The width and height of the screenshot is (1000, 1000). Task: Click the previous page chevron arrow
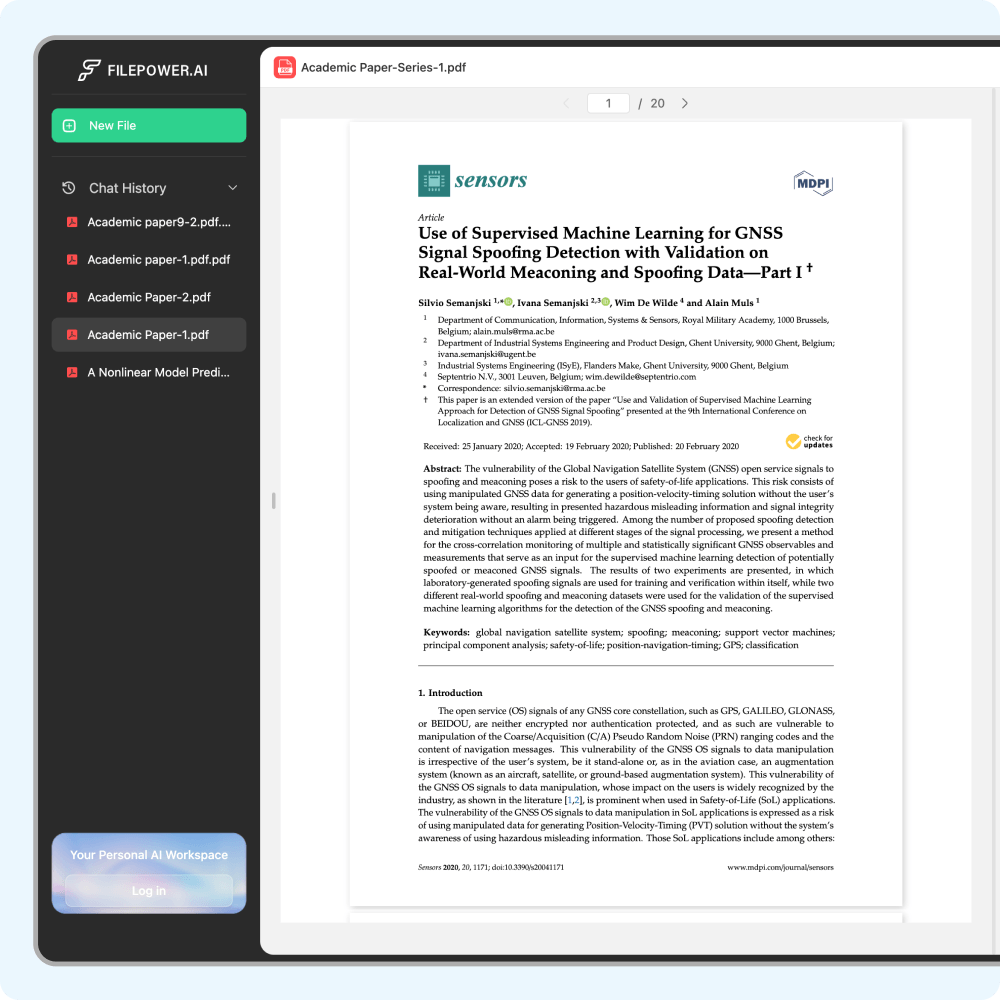(x=566, y=103)
